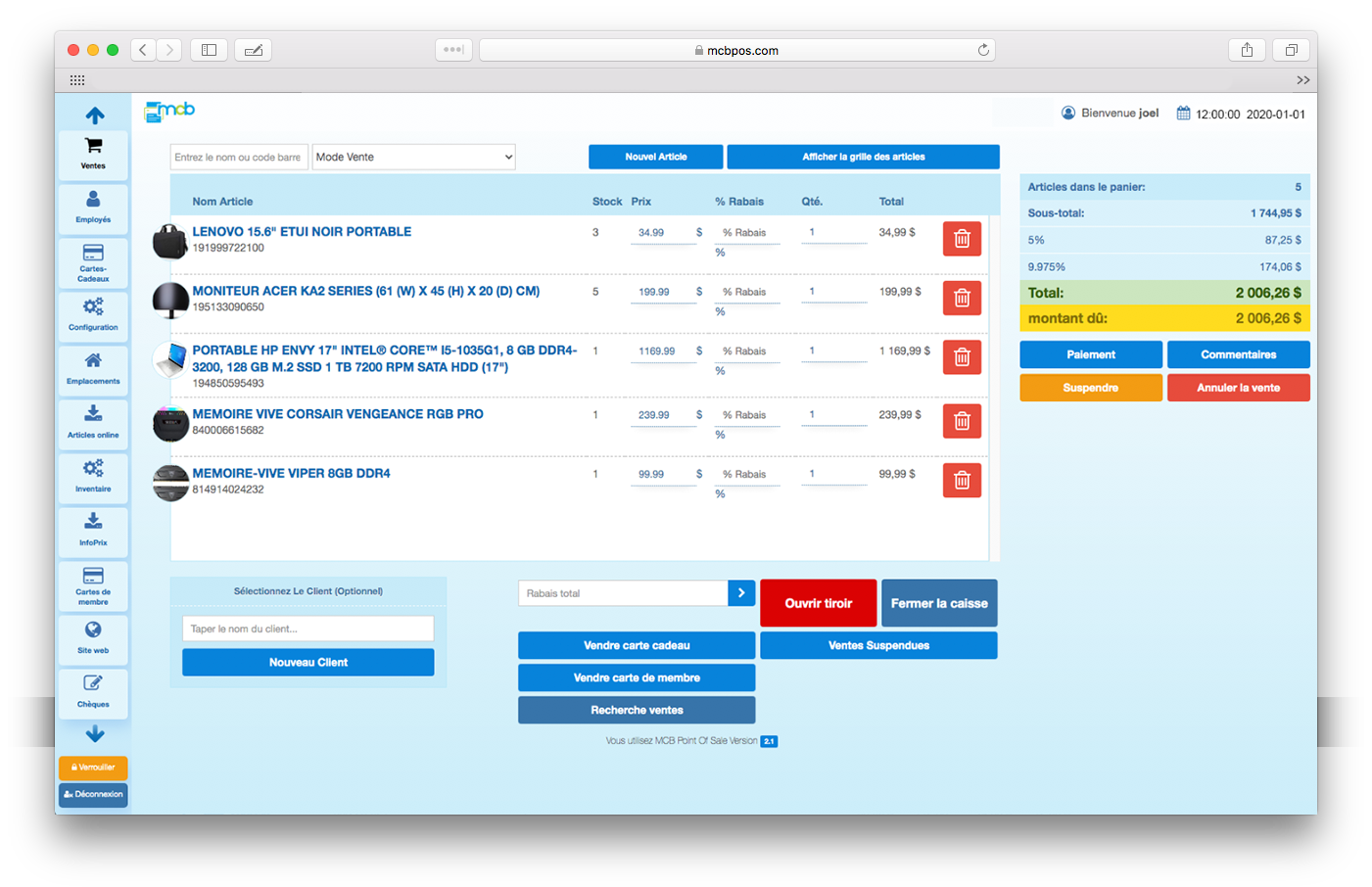1372x887 pixels.
Task: Open Cartes-Cadeaux in the sidebar
Action: (x=93, y=261)
